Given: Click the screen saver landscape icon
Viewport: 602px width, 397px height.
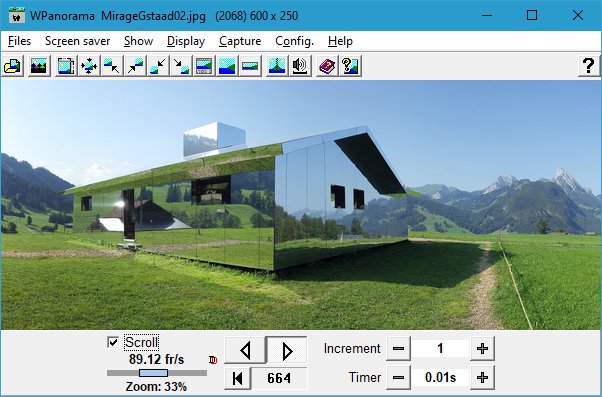Looking at the screenshot, I should (39, 66).
